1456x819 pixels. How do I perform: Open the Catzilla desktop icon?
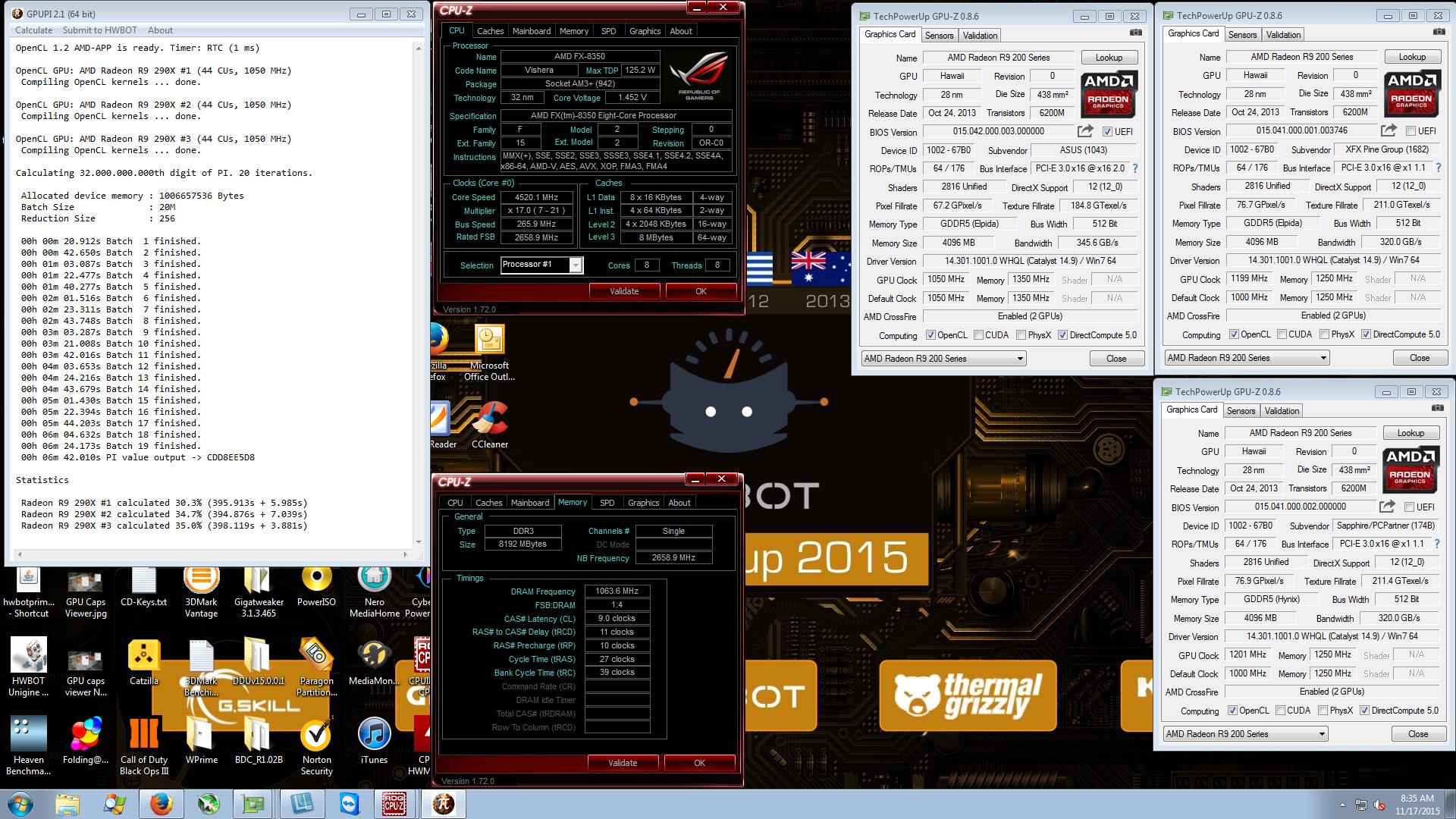tap(143, 662)
